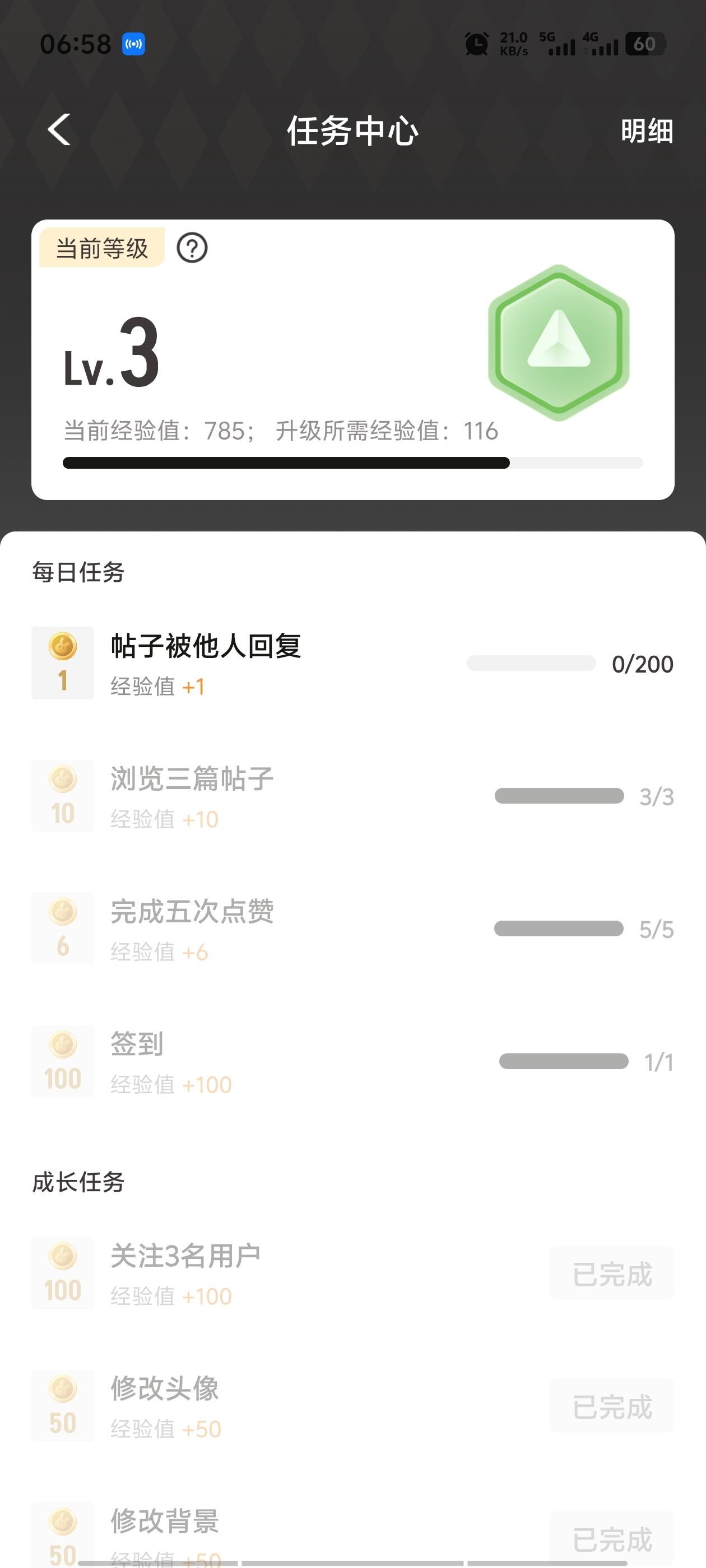Tap 已完成 button for 关注3名用户
This screenshot has height=1568, width=706.
[611, 1274]
